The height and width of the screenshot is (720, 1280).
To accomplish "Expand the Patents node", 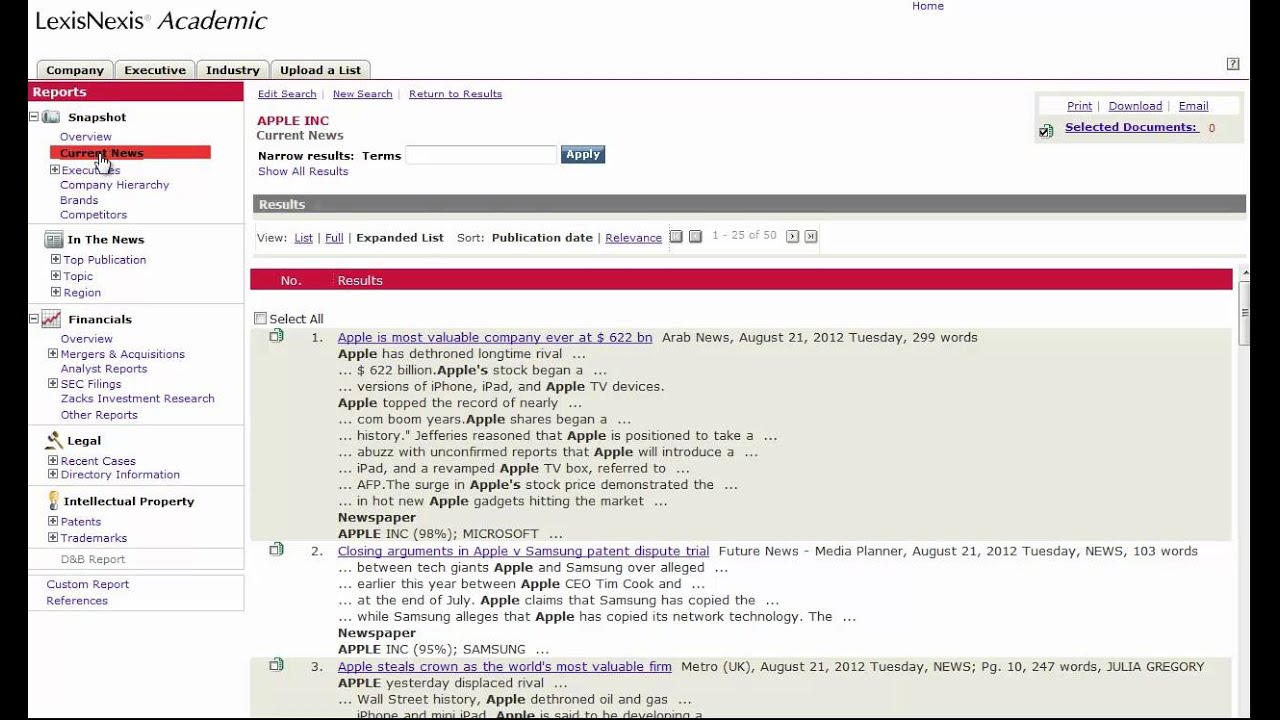I will click(x=53, y=521).
